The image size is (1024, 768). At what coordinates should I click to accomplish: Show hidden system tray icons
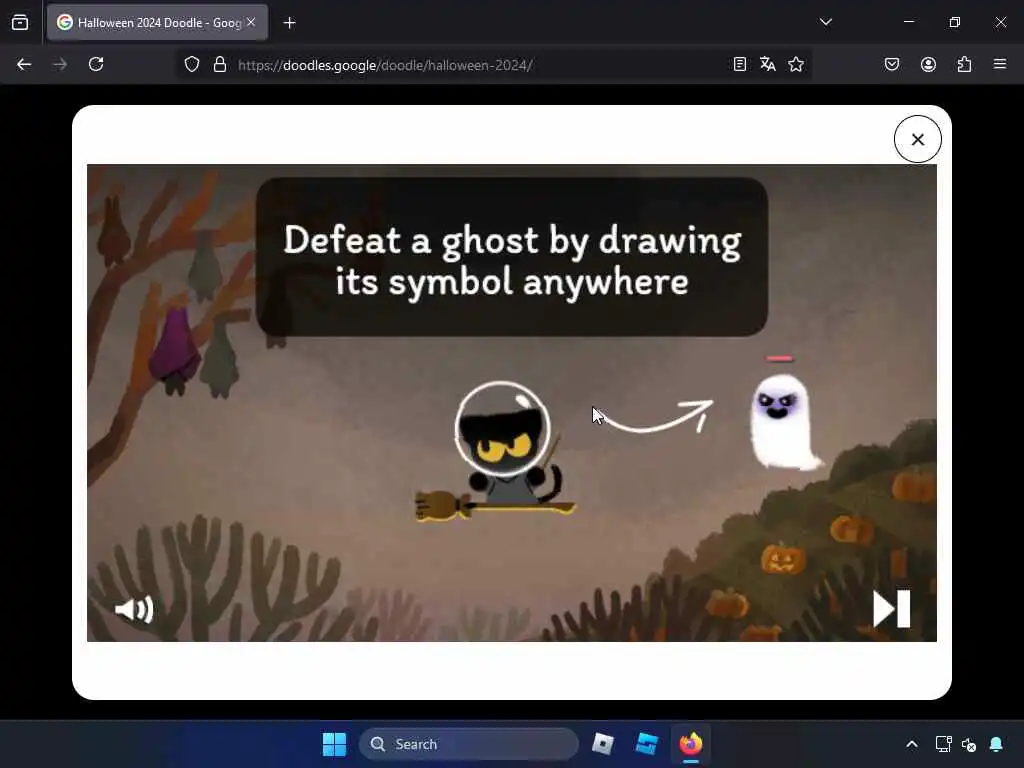pos(912,744)
